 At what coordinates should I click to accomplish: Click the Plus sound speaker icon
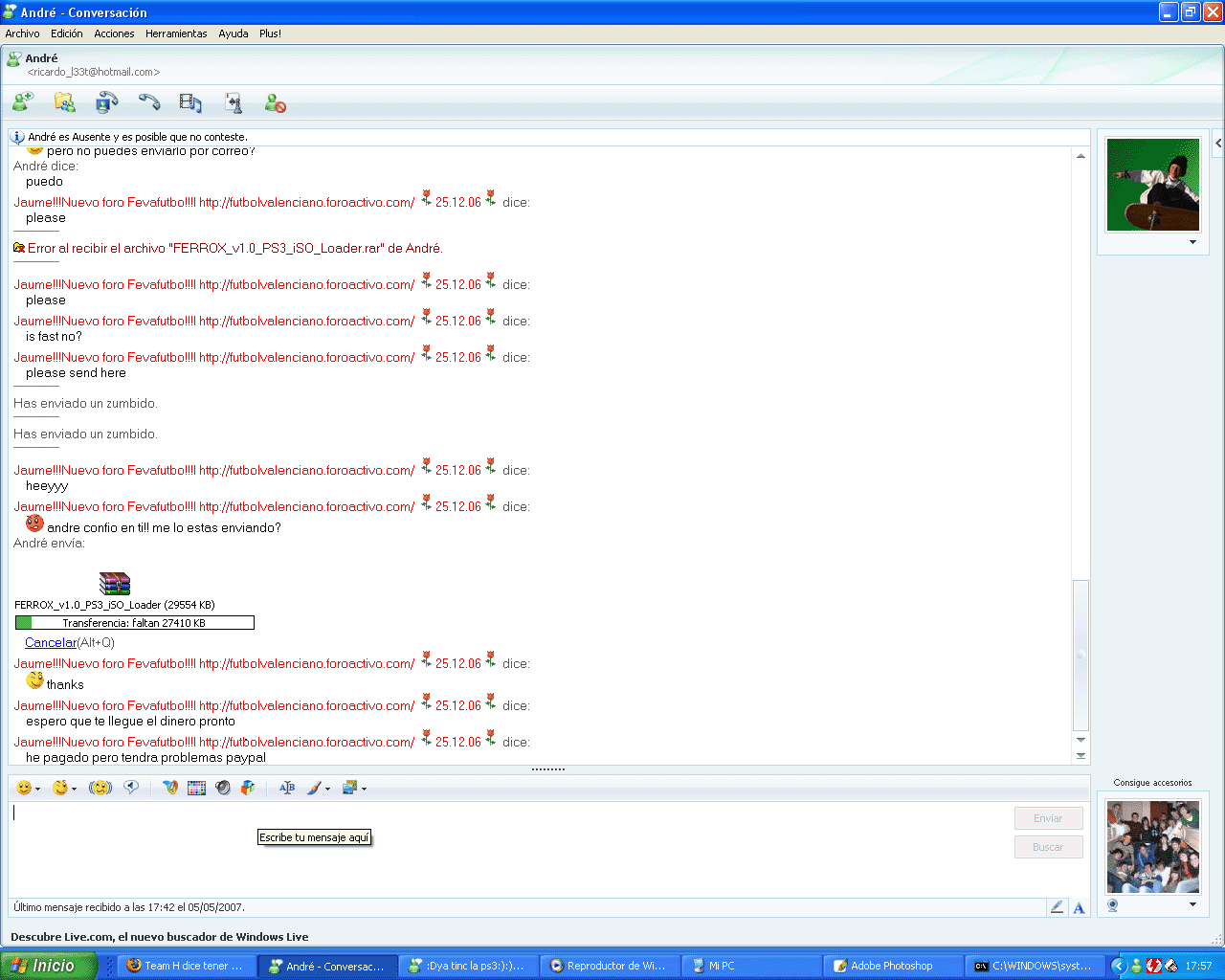click(223, 788)
